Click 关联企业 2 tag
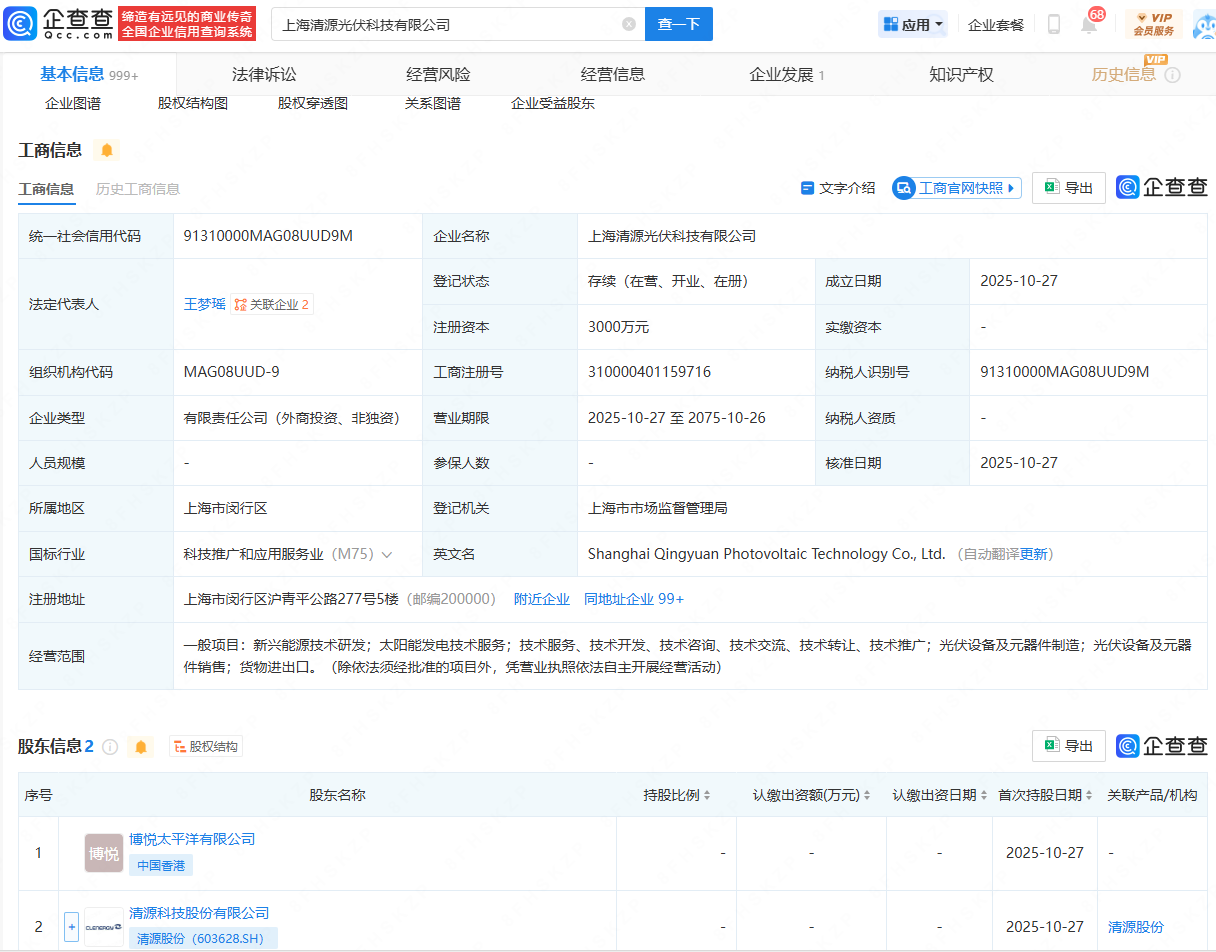The width and height of the screenshot is (1216, 952). 272,304
